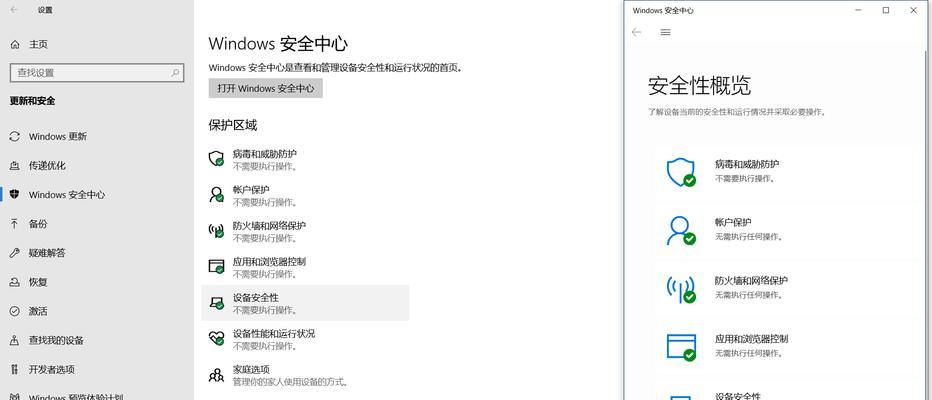Open 查找我的设备 icon in sidebar
This screenshot has height=400, width=932.
tap(15, 340)
